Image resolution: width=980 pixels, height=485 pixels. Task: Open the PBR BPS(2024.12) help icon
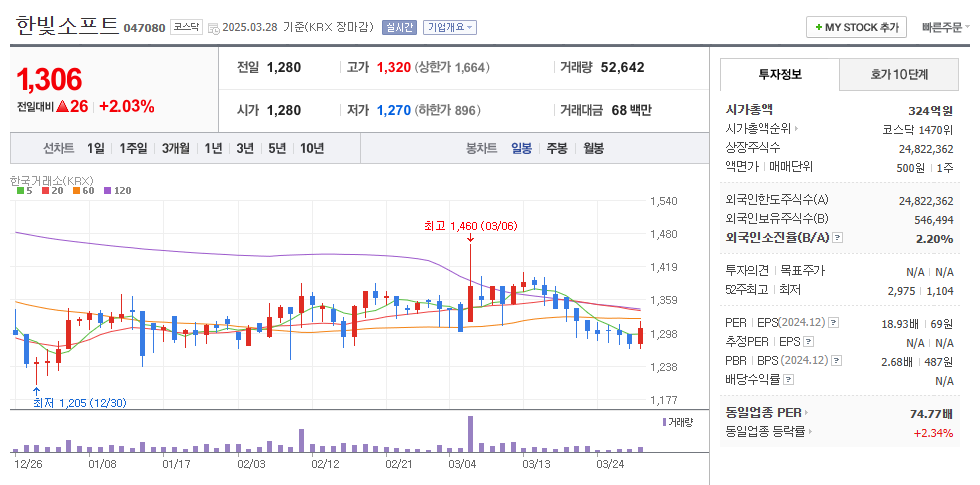(836, 361)
